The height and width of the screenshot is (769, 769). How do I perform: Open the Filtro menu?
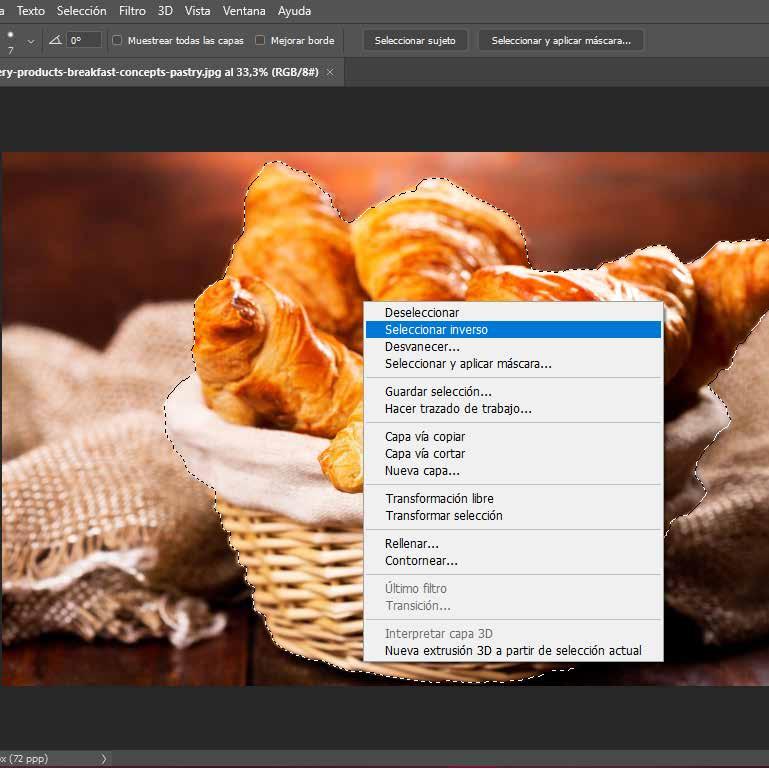click(x=132, y=11)
